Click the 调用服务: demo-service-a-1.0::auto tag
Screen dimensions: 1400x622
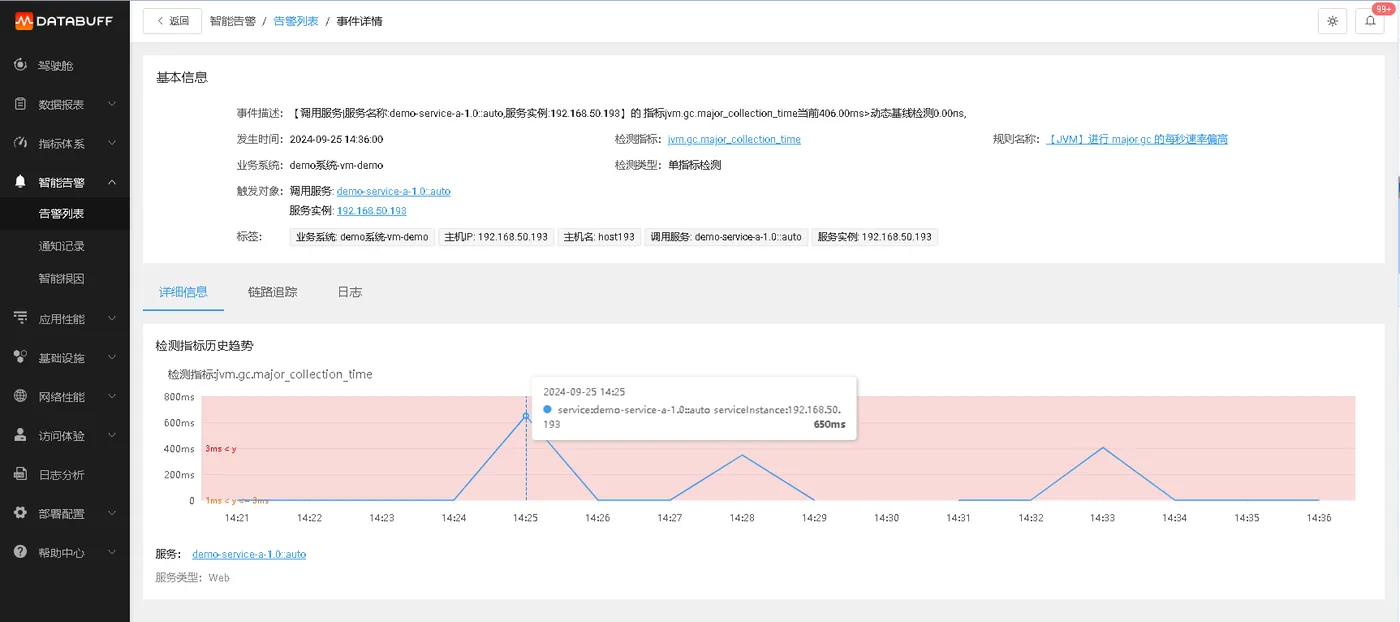point(726,237)
